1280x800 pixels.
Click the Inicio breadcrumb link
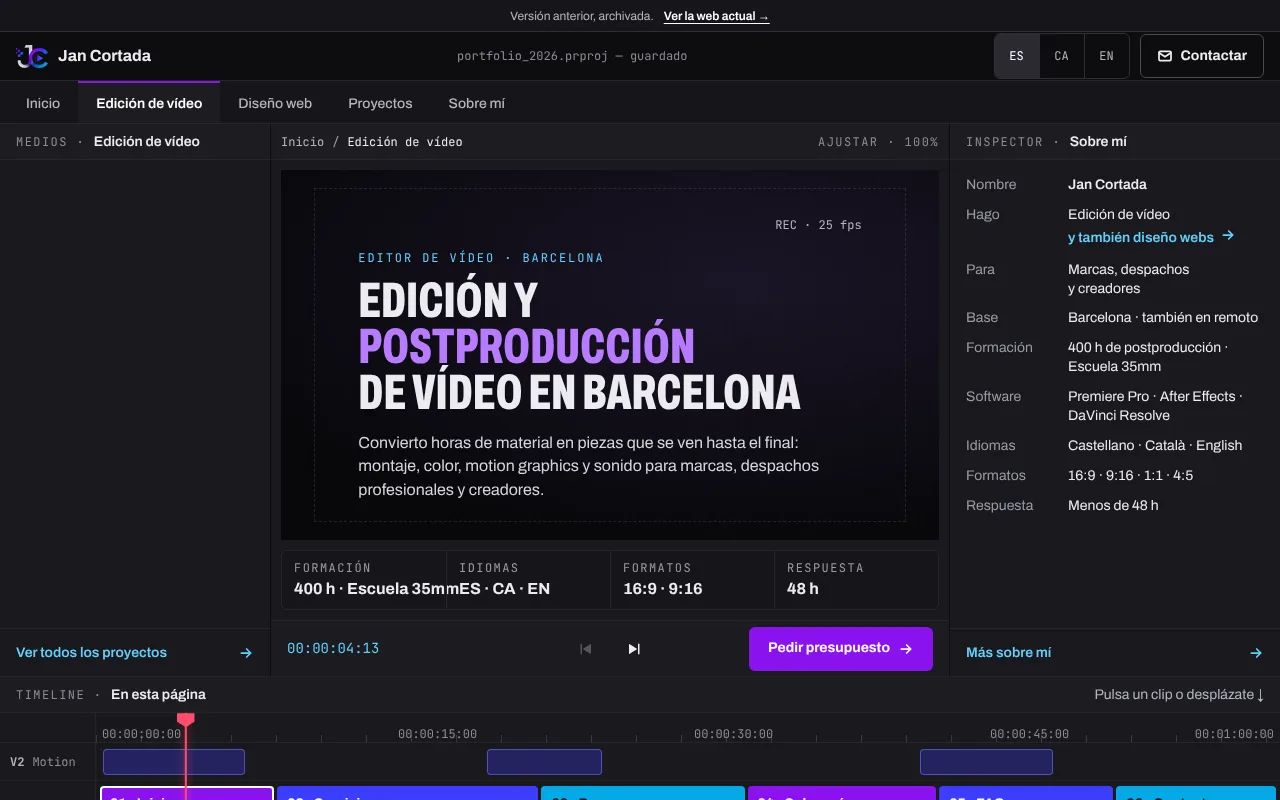click(x=303, y=142)
